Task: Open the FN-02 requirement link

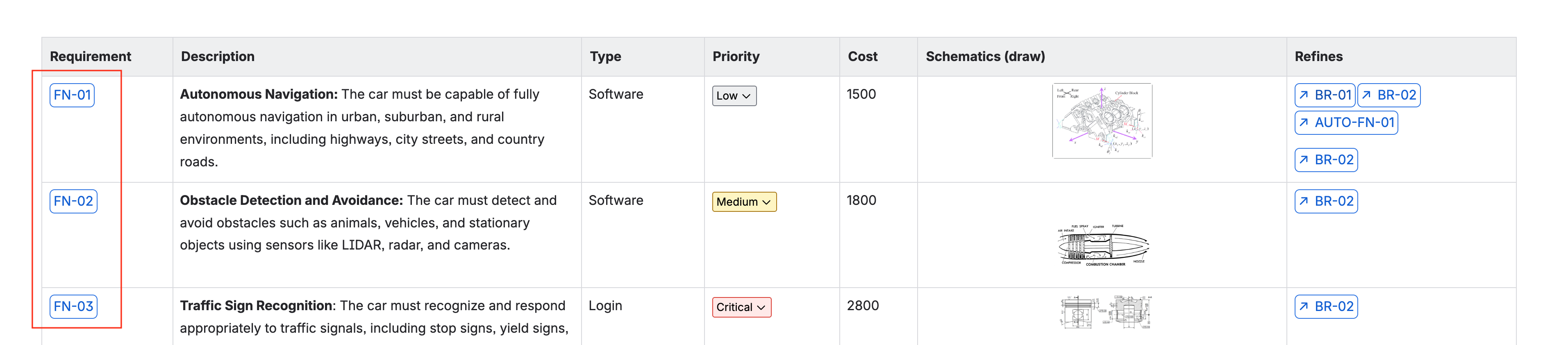Action: tap(73, 202)
